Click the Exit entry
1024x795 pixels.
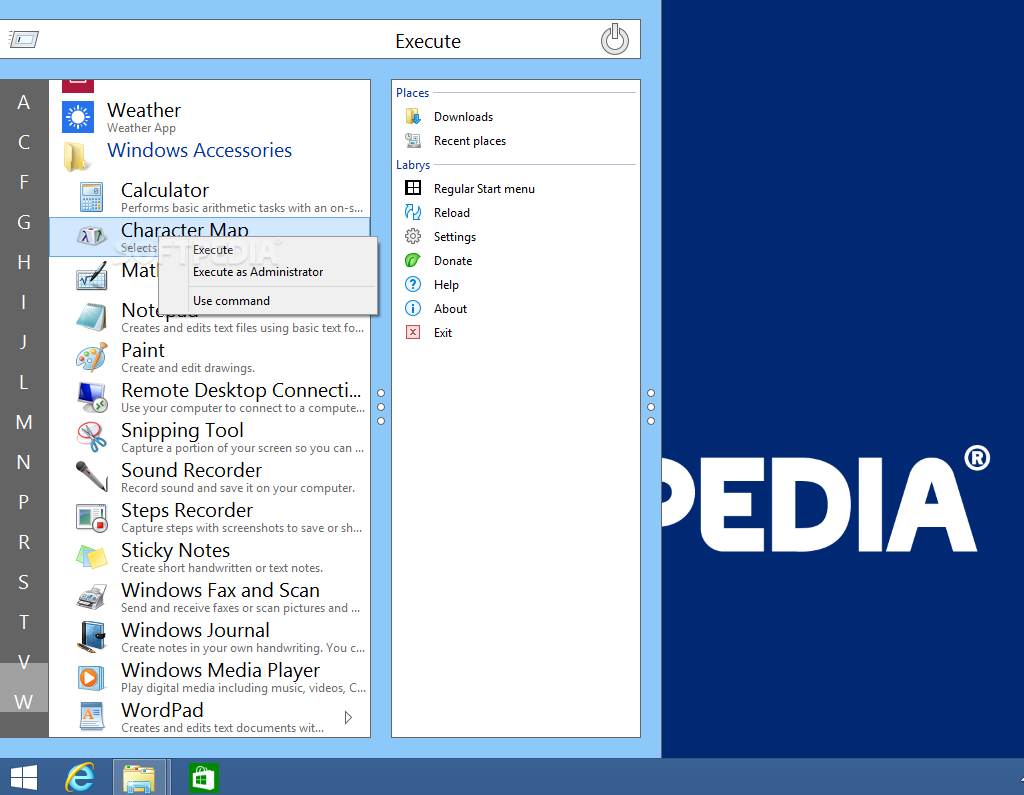[x=443, y=333]
